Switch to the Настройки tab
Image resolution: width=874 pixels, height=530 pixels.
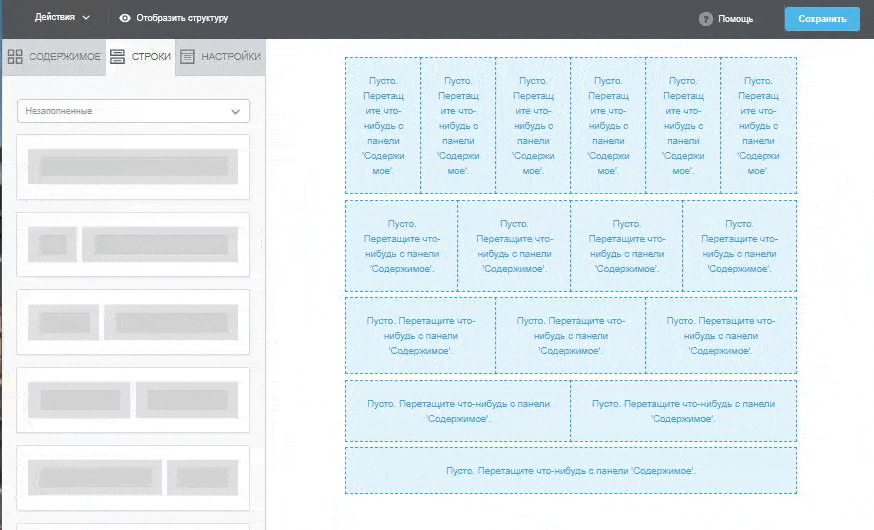(220, 56)
